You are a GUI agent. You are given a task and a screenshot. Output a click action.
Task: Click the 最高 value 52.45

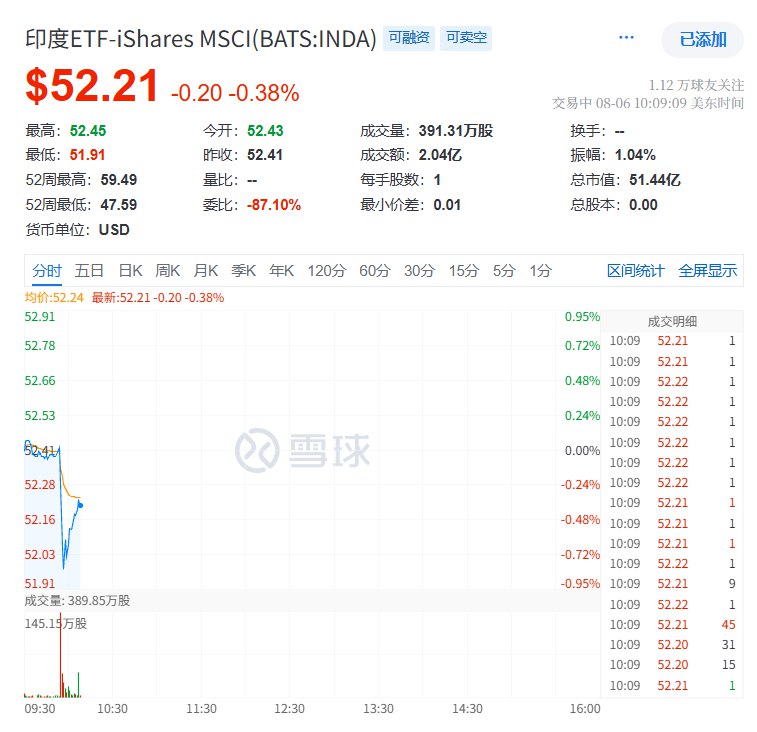88,131
